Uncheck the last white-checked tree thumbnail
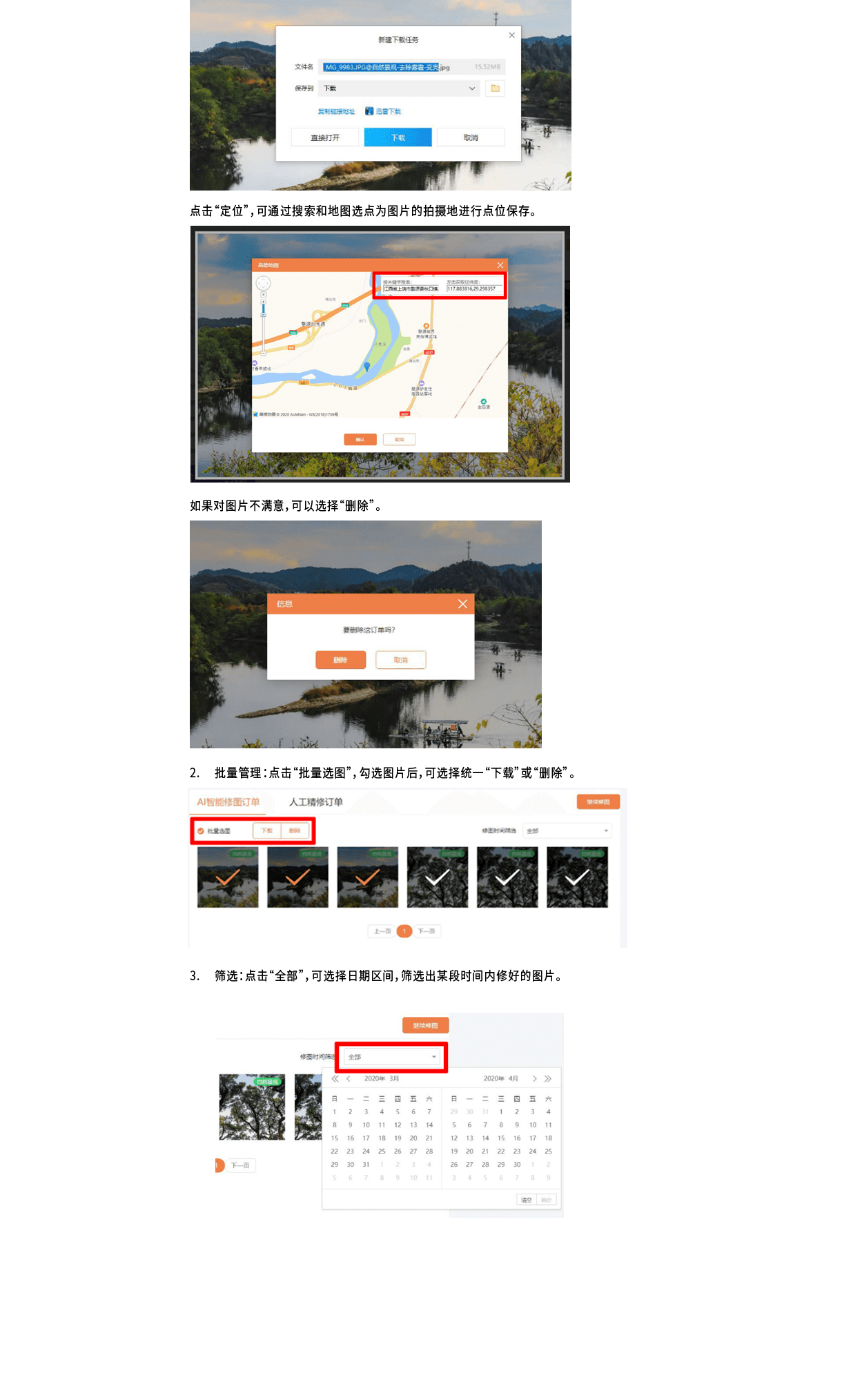The image size is (842, 1400). [x=577, y=877]
